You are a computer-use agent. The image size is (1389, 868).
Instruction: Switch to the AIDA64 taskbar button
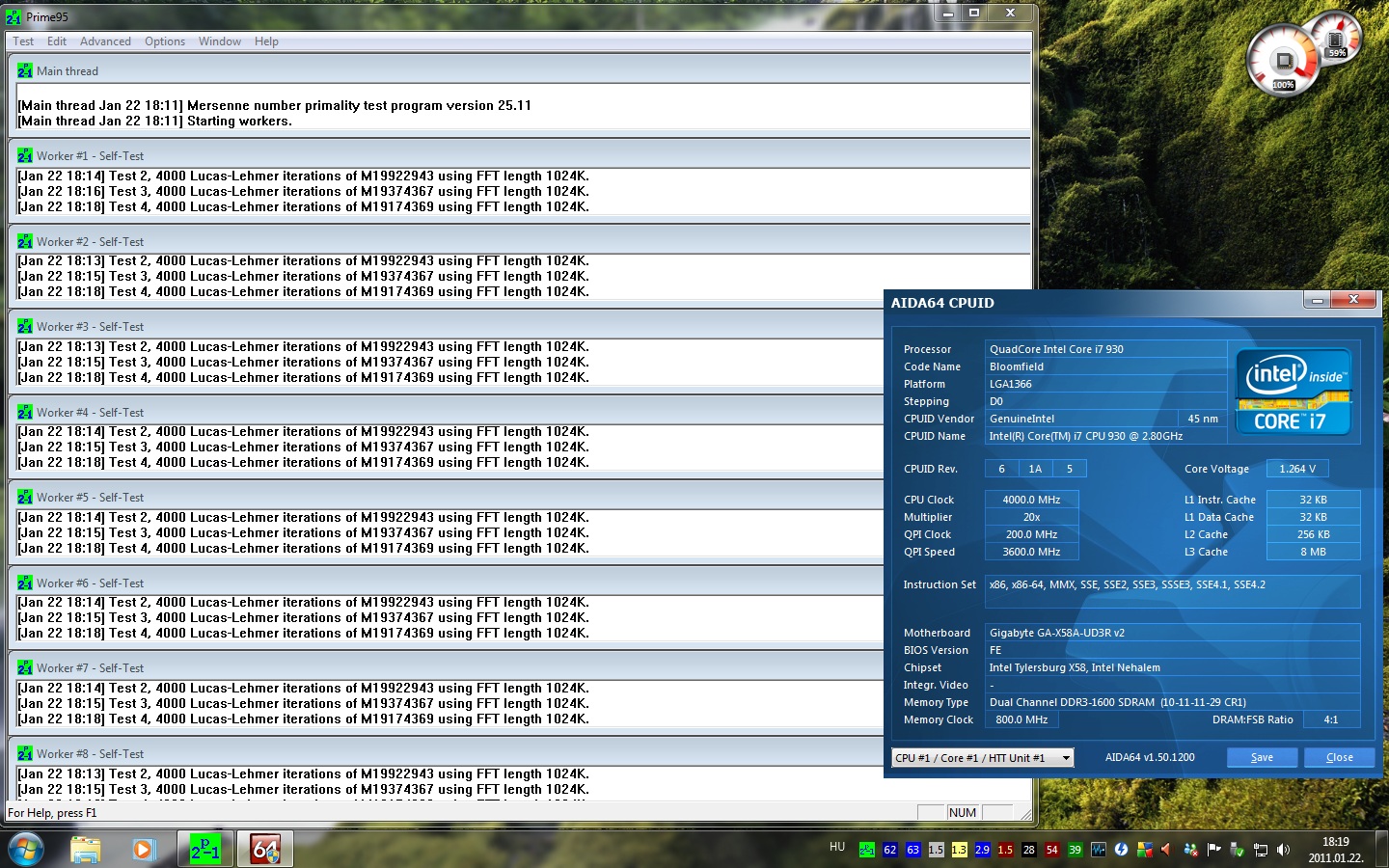[x=265, y=850]
